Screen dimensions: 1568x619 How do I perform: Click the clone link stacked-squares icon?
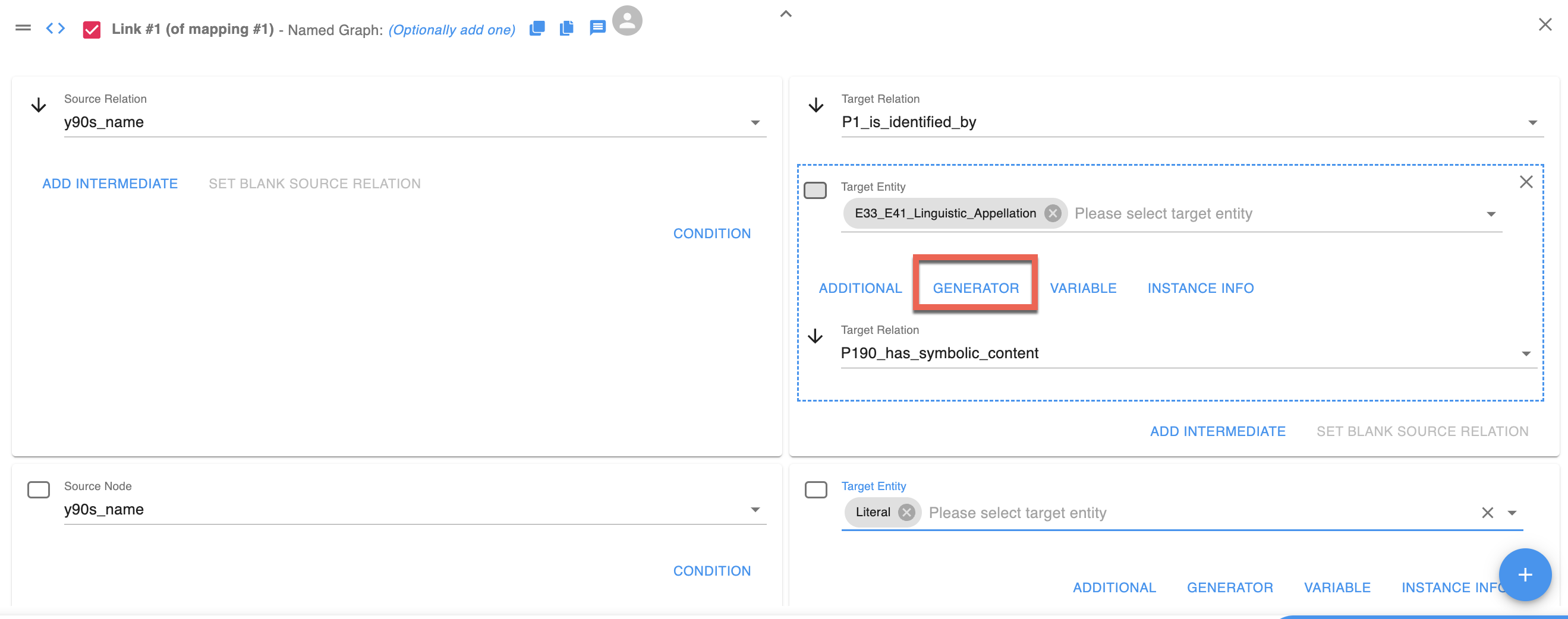(x=537, y=28)
